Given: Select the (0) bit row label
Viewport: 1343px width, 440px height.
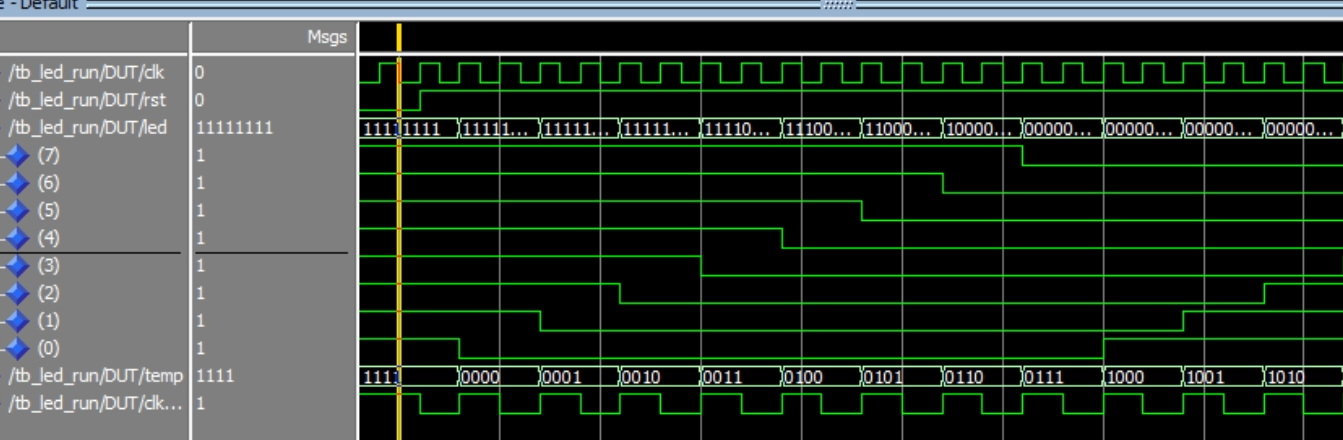Looking at the screenshot, I should pos(48,348).
